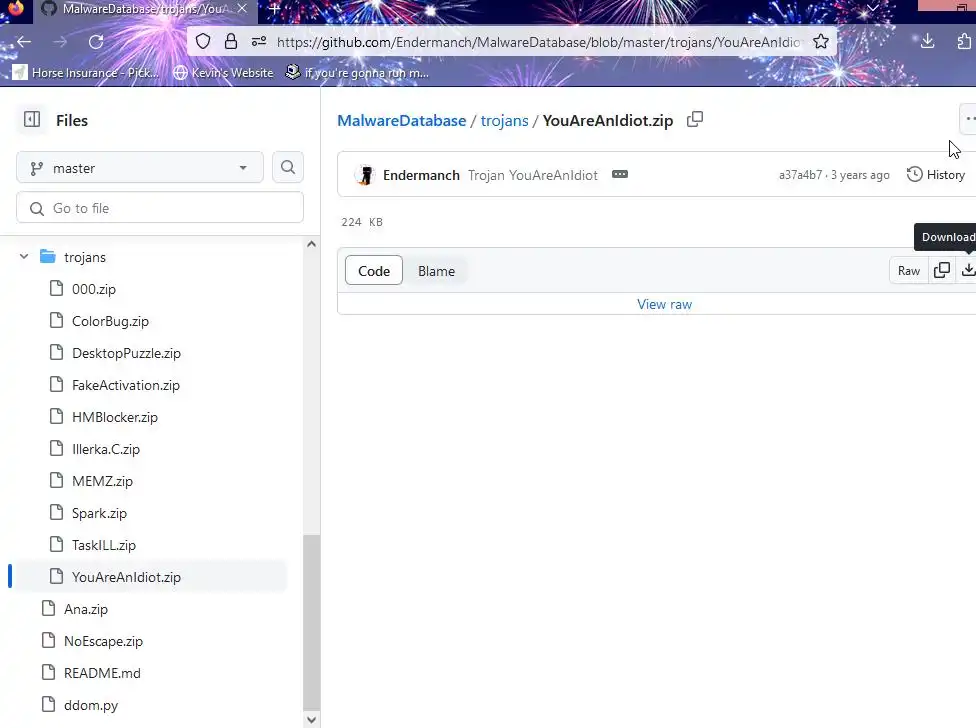Click the padlock site security icon
976x728 pixels.
(231, 42)
